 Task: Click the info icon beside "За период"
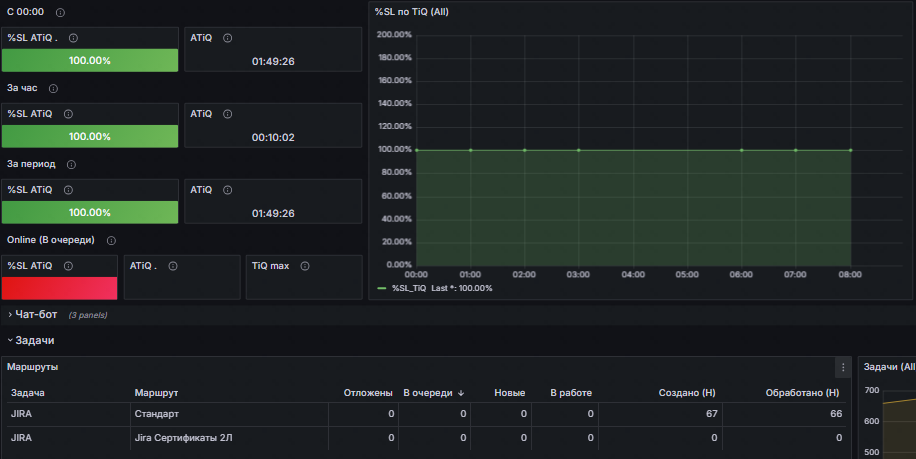71,164
